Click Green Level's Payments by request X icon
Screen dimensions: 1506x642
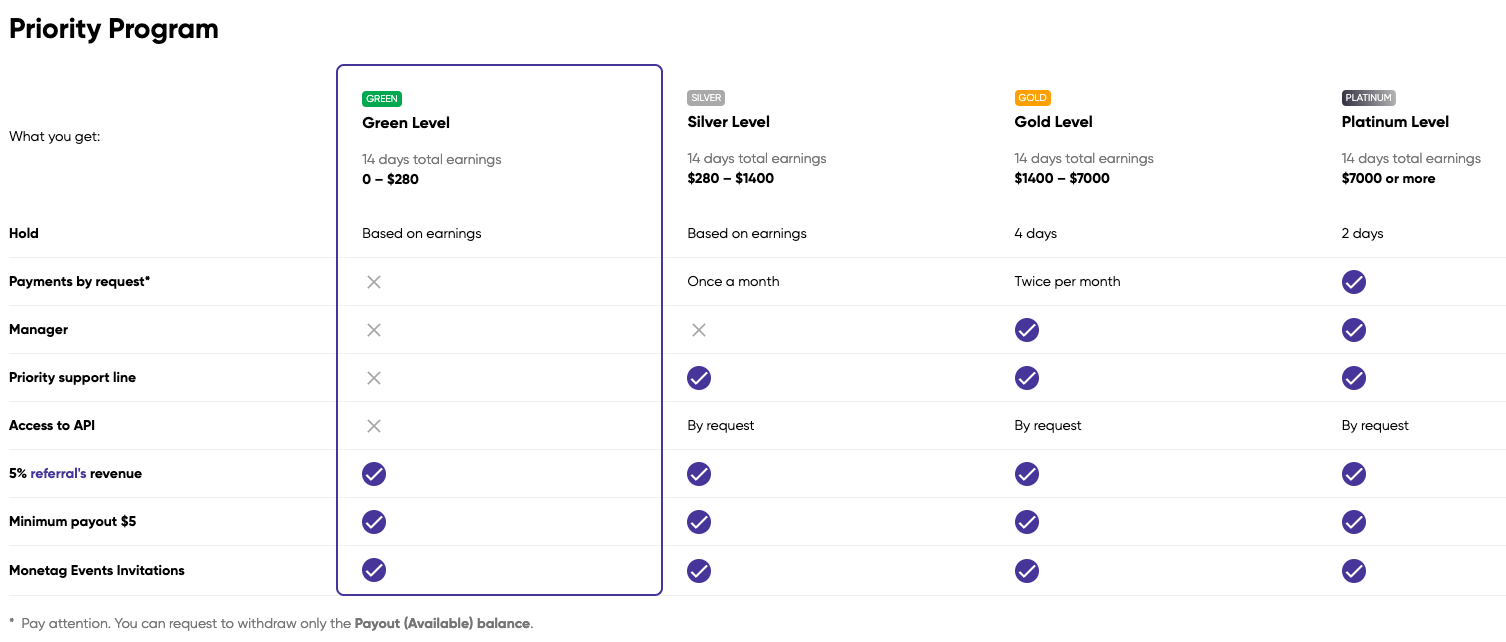coord(374,282)
